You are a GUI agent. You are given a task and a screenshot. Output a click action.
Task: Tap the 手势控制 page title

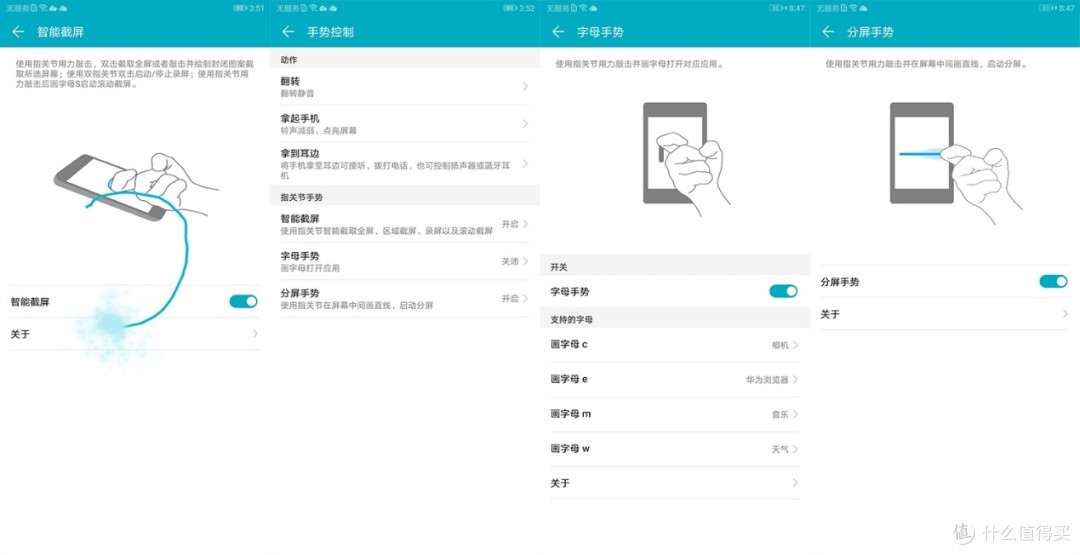point(330,32)
